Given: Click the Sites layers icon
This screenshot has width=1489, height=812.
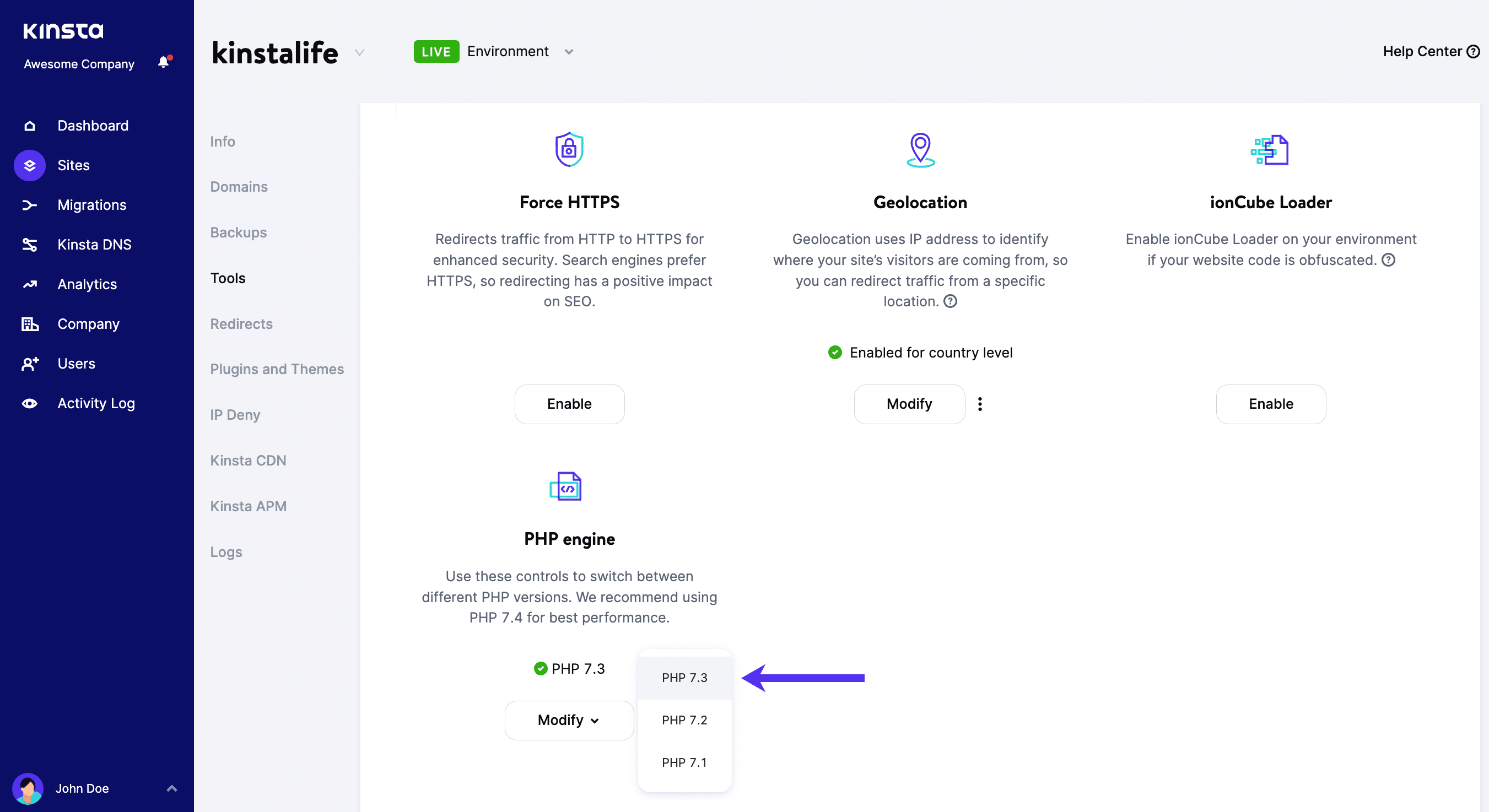Looking at the screenshot, I should click(29, 165).
